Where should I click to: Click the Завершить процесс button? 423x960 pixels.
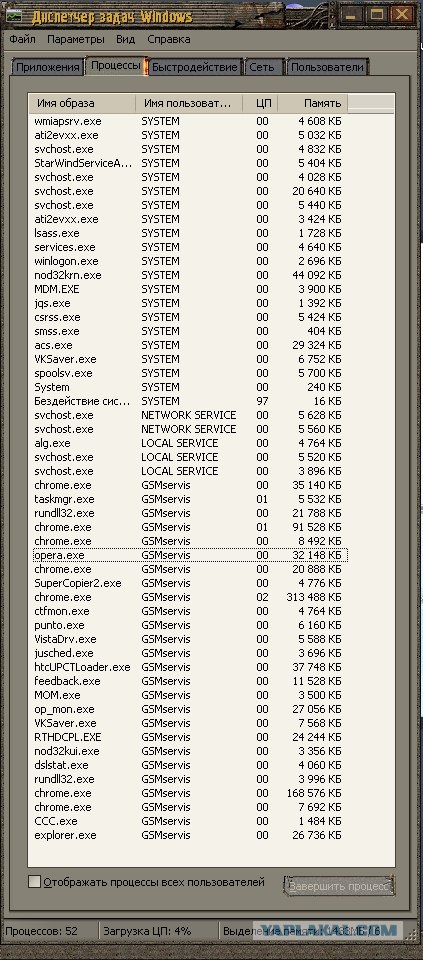click(x=339, y=886)
